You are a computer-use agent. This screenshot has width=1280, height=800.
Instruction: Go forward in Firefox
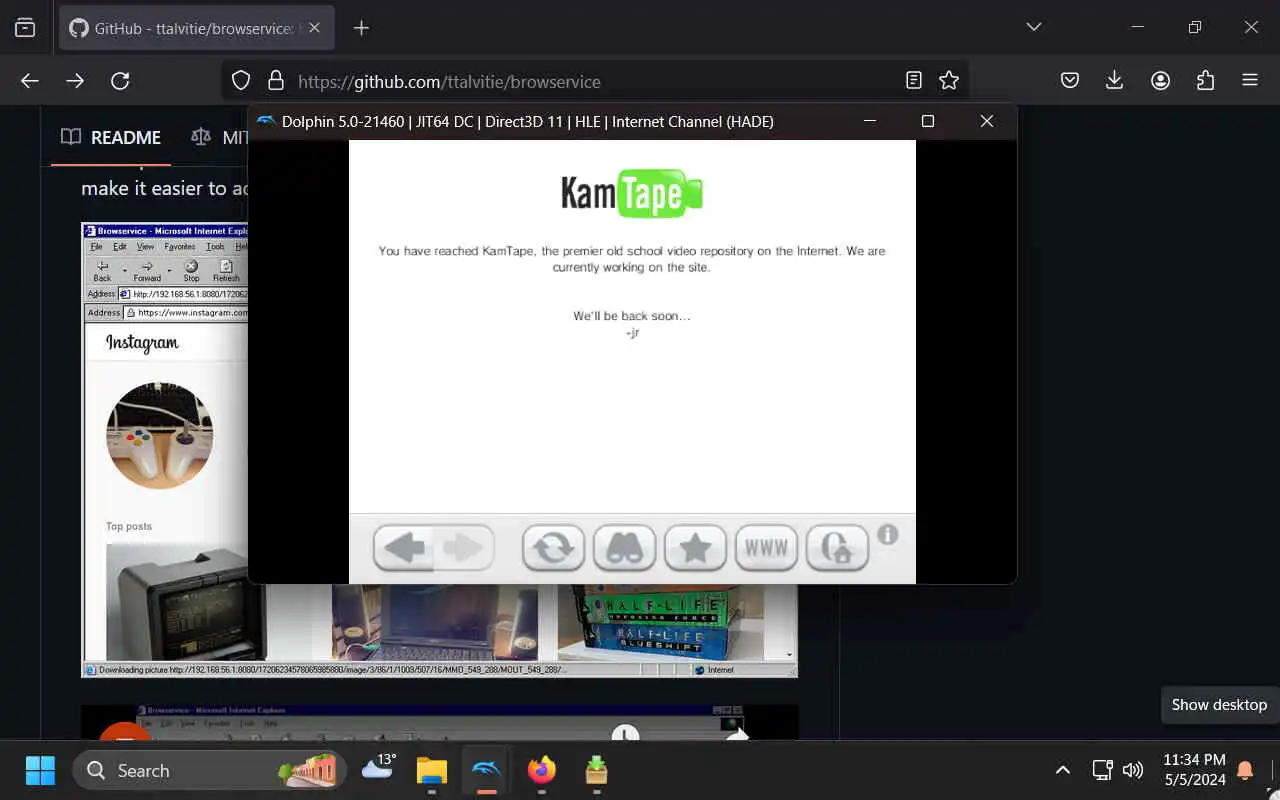coord(75,81)
